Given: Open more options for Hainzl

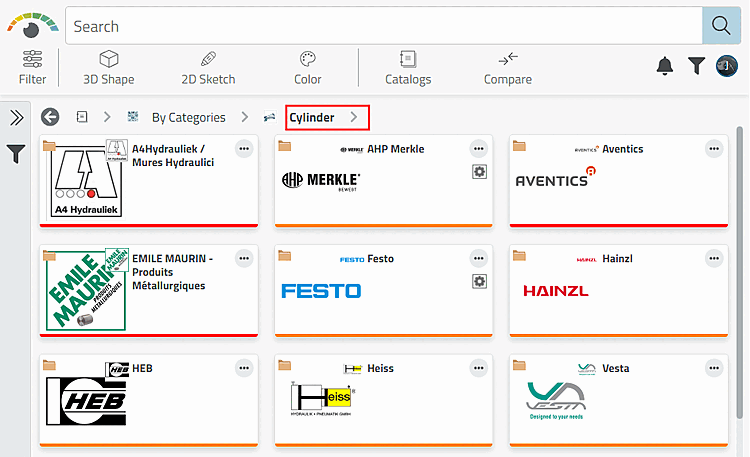Looking at the screenshot, I should click(x=714, y=259).
